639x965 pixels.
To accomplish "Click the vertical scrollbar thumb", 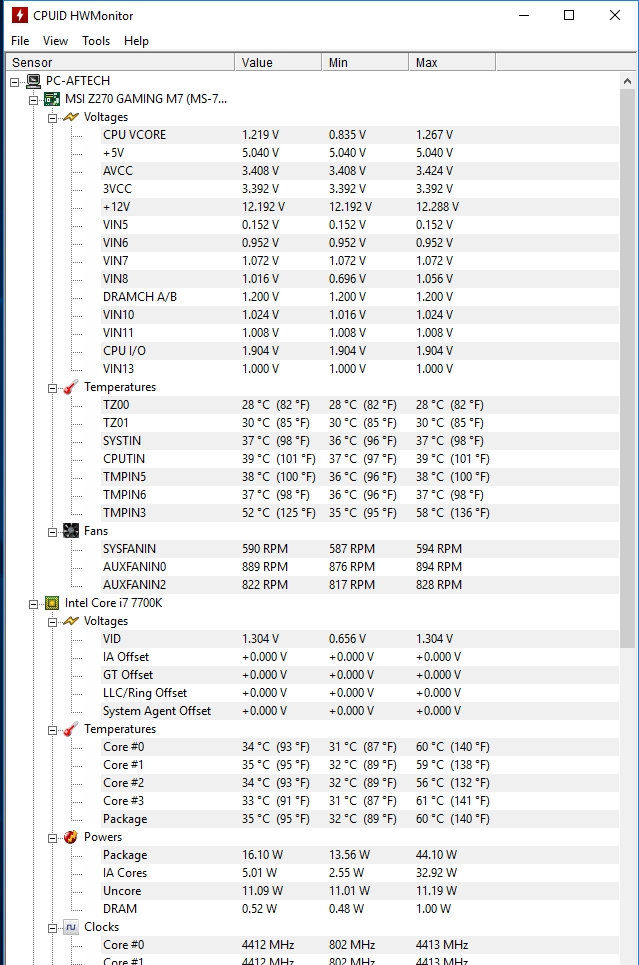I will (627, 360).
